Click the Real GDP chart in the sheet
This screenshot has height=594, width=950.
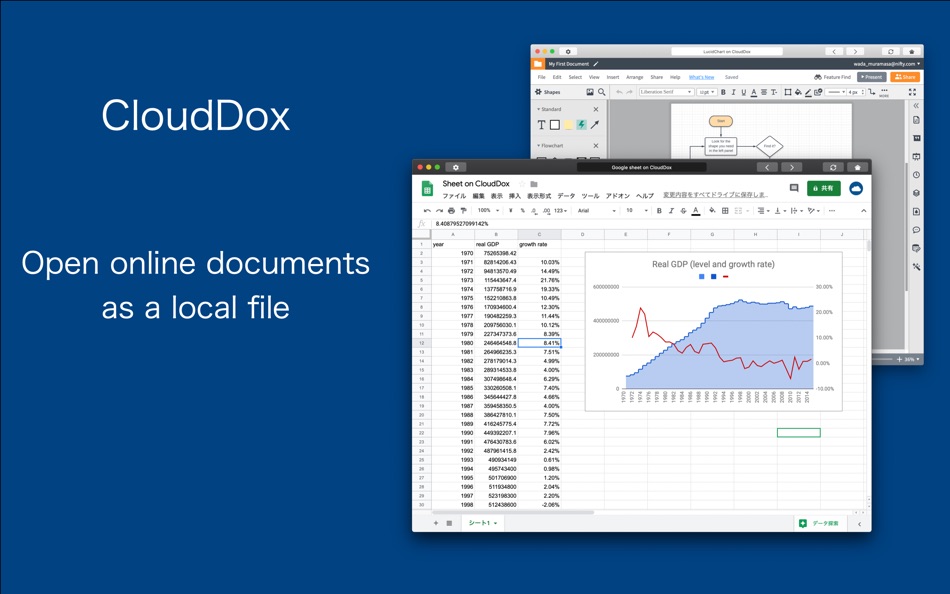(x=714, y=332)
